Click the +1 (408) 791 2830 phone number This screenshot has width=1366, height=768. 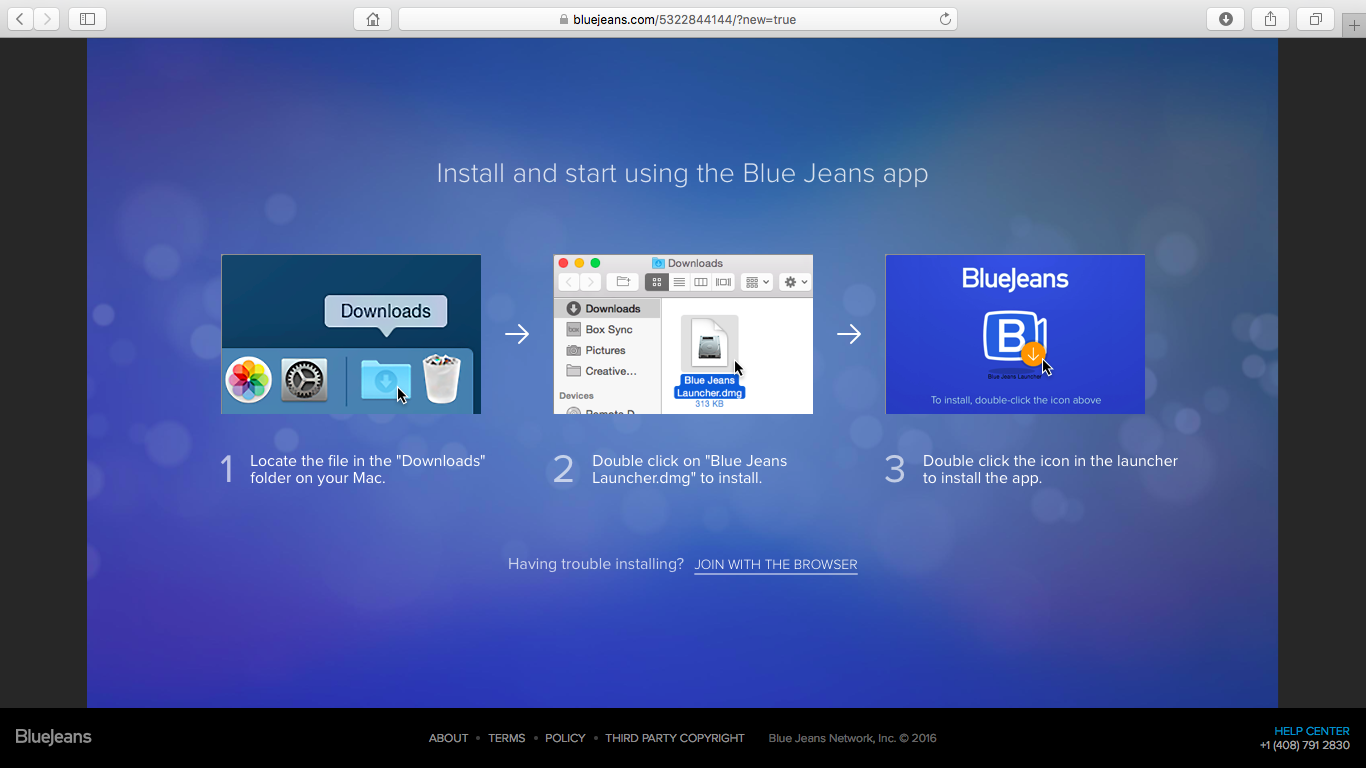click(x=1305, y=745)
